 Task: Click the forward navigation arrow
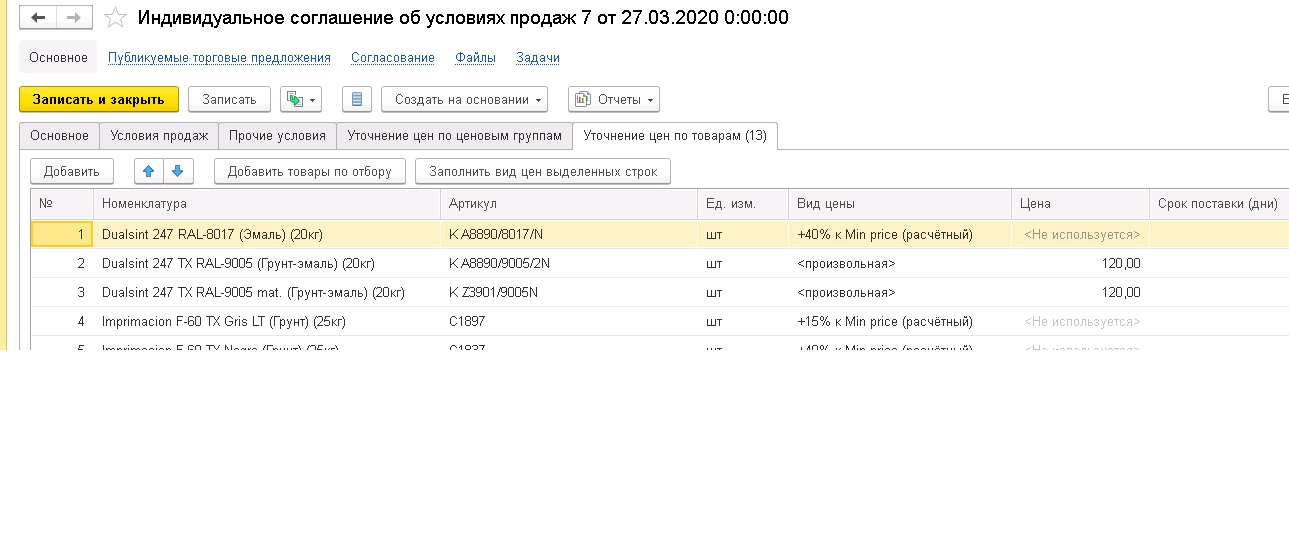(x=73, y=18)
